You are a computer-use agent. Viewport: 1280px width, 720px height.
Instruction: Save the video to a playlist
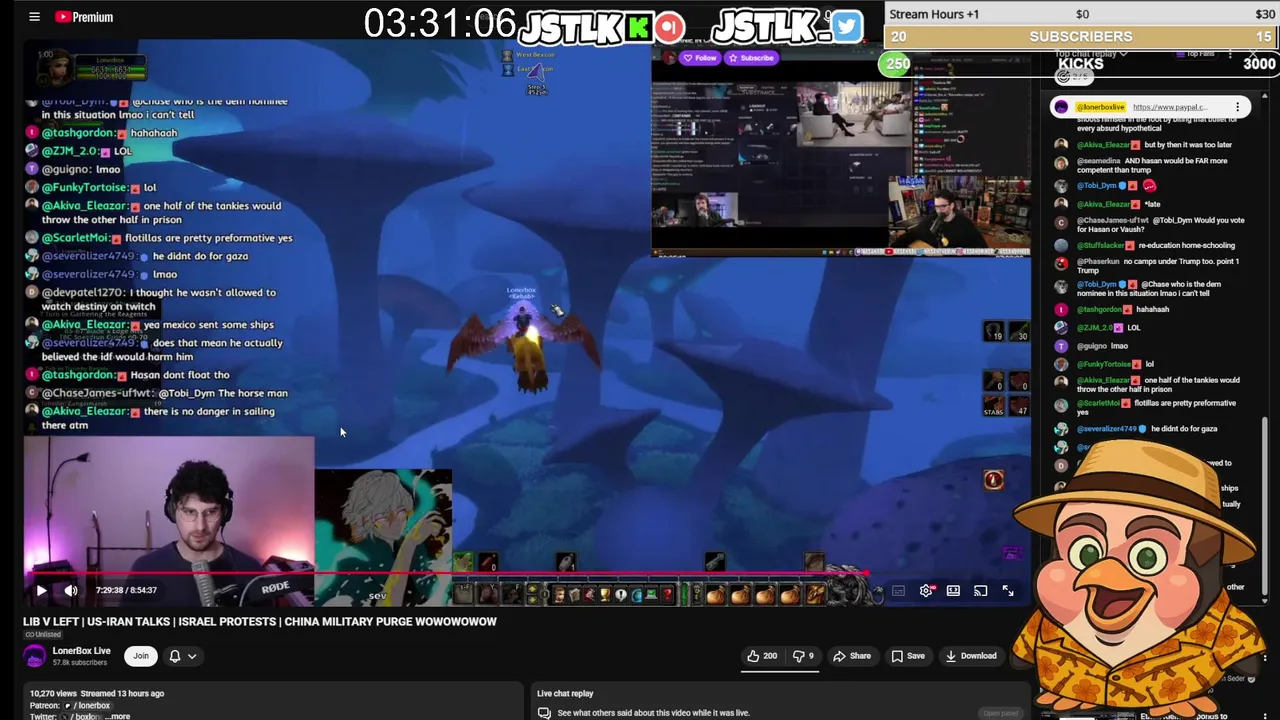point(908,656)
